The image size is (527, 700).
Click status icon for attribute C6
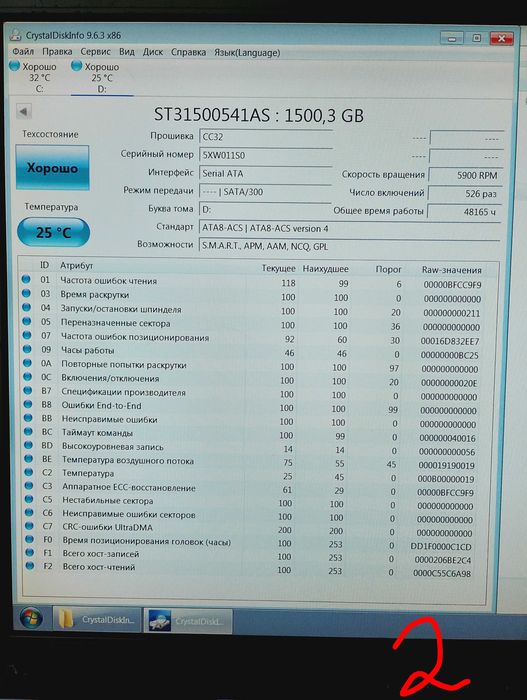(29, 512)
